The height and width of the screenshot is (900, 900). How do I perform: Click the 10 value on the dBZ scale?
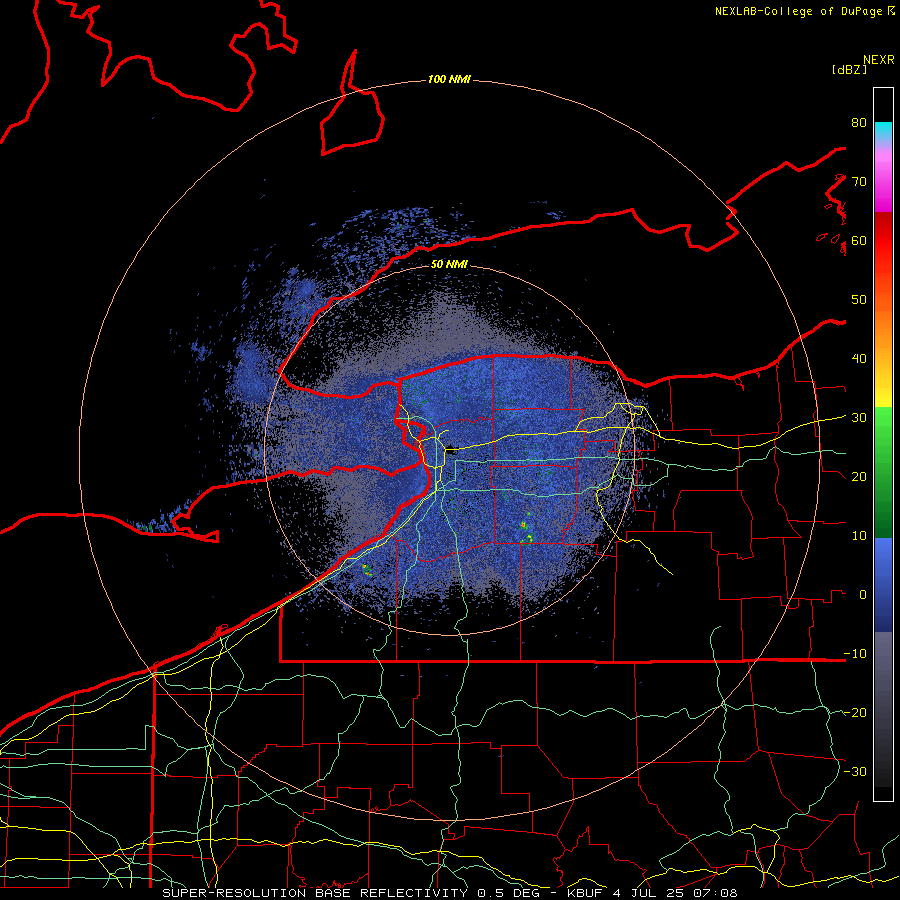859,536
